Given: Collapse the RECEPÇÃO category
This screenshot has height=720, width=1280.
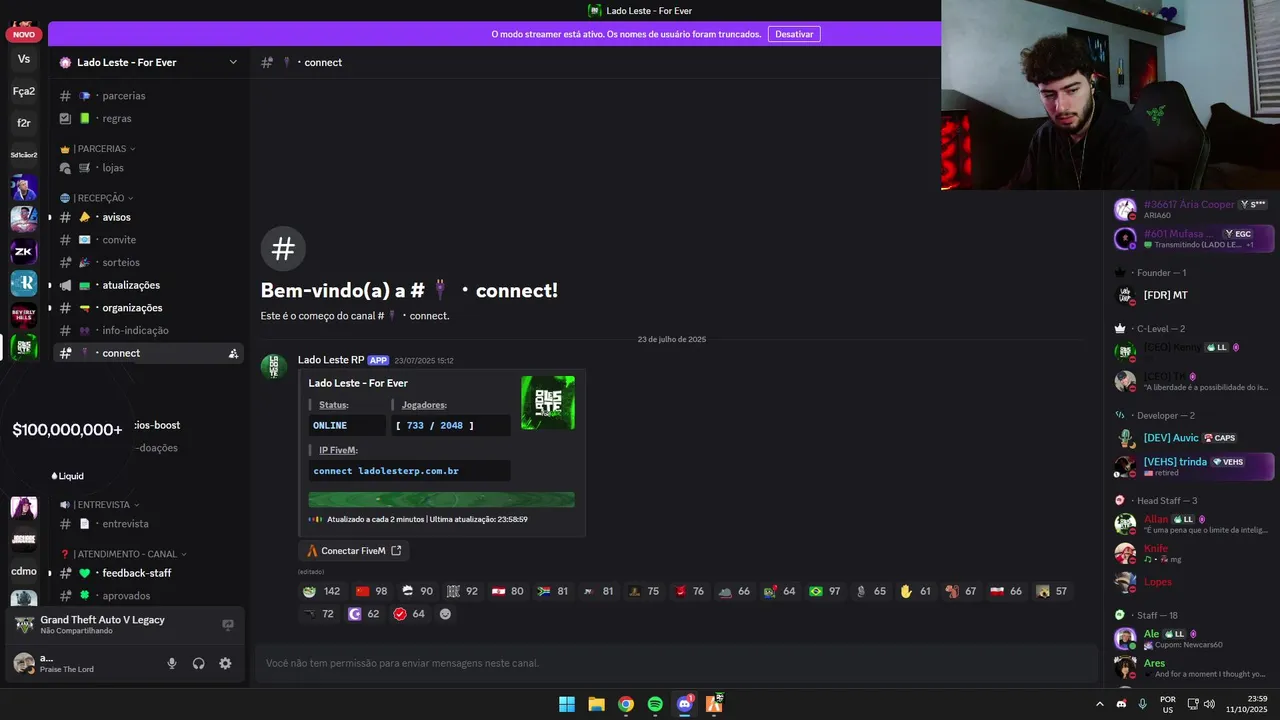Looking at the screenshot, I should [x=103, y=198].
